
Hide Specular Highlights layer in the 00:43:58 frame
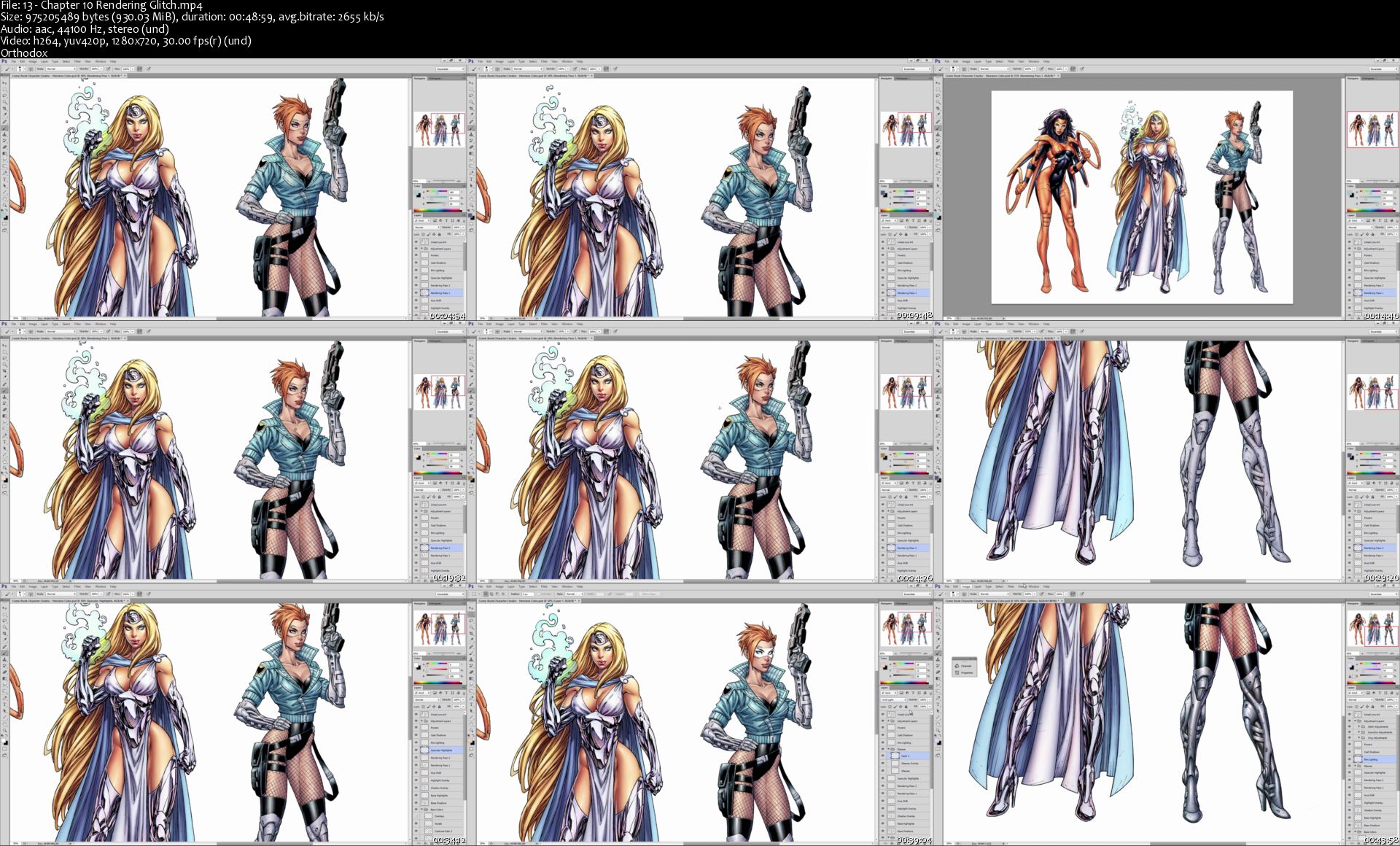(x=1350, y=772)
